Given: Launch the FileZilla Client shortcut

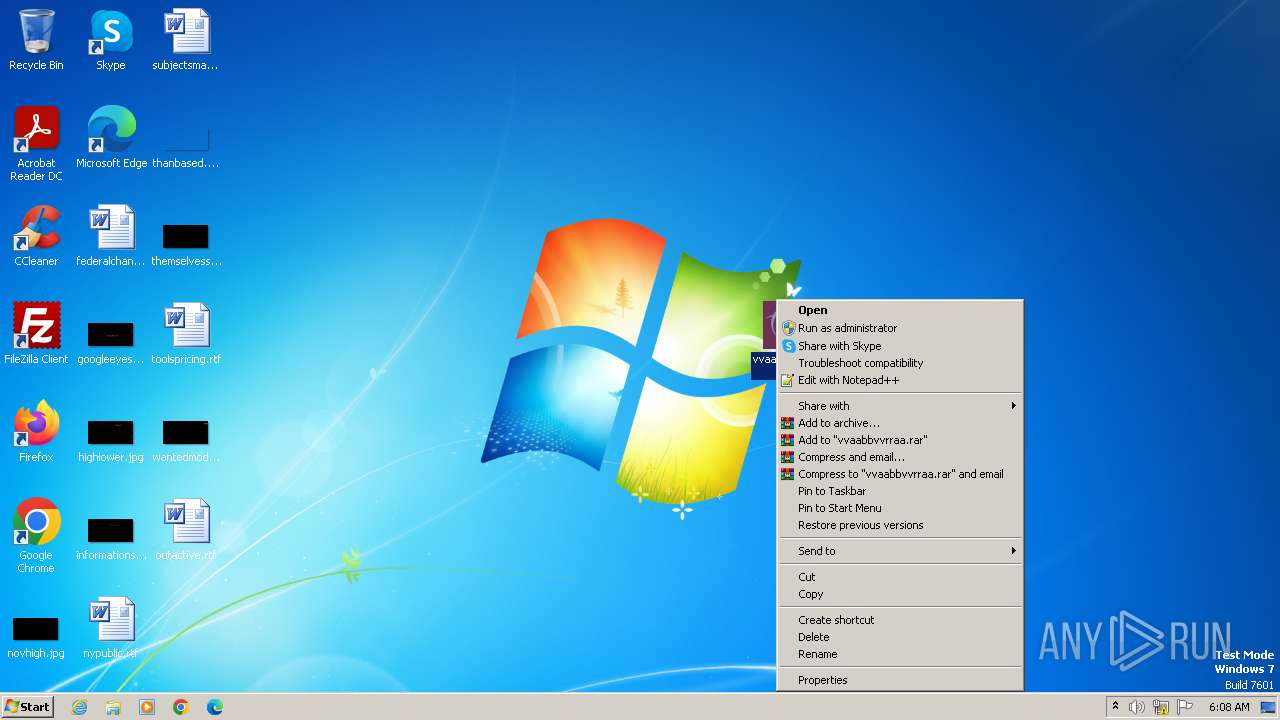Looking at the screenshot, I should coord(36,334).
